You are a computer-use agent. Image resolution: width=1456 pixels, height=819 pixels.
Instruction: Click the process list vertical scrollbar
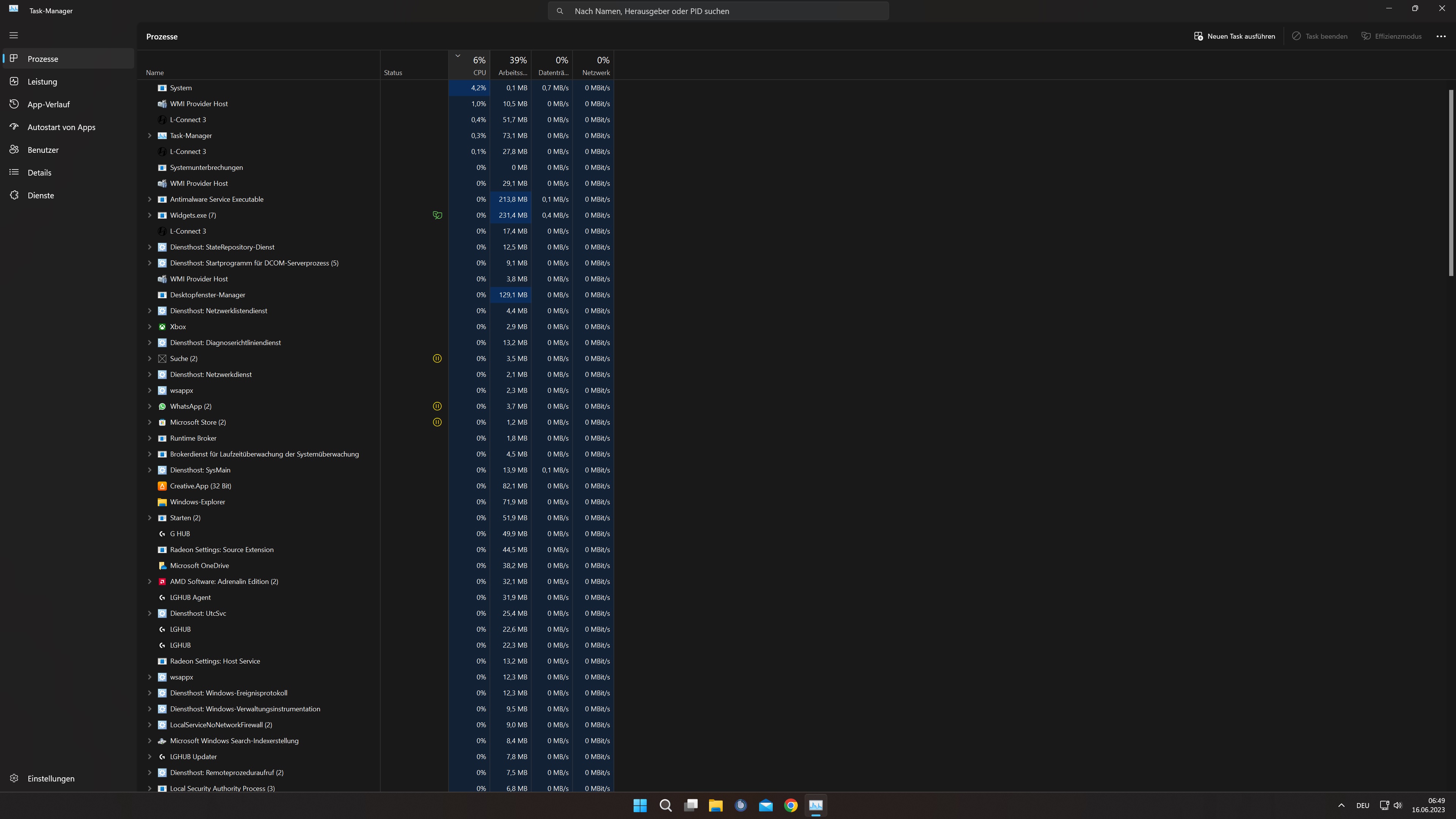[1451, 182]
